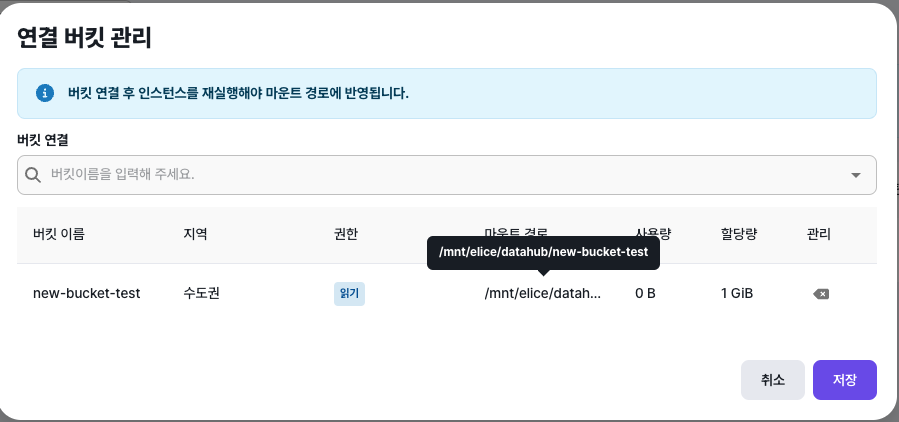Click the magnifier search icon

(34, 174)
